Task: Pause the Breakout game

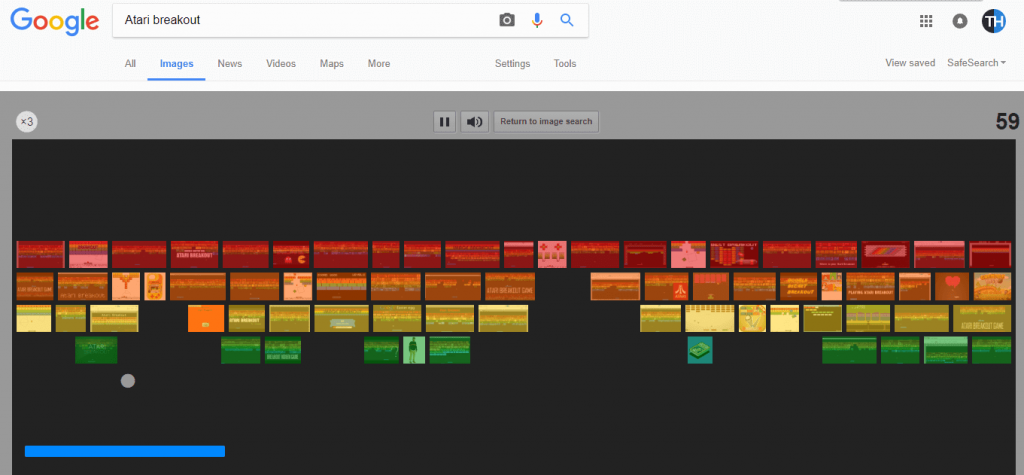Action: (x=444, y=122)
